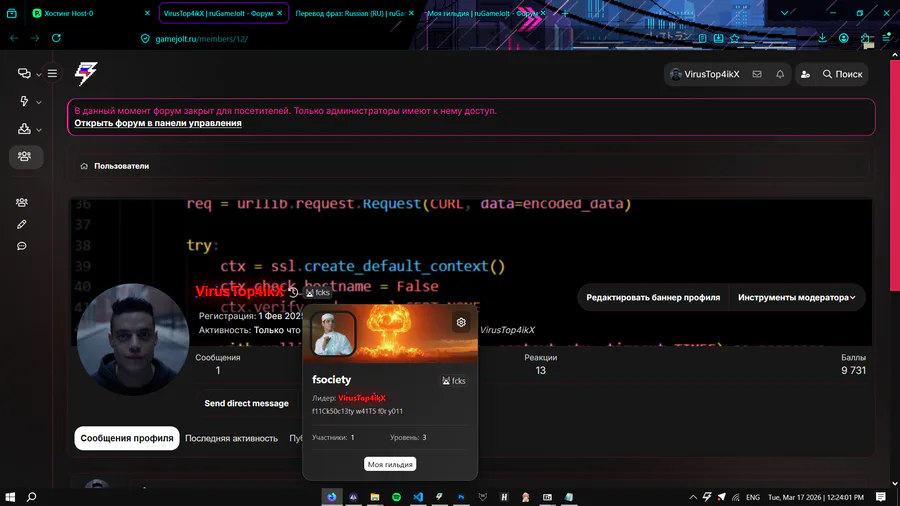Select the highlighted members sidebar icon
The image size is (900, 506).
26,157
